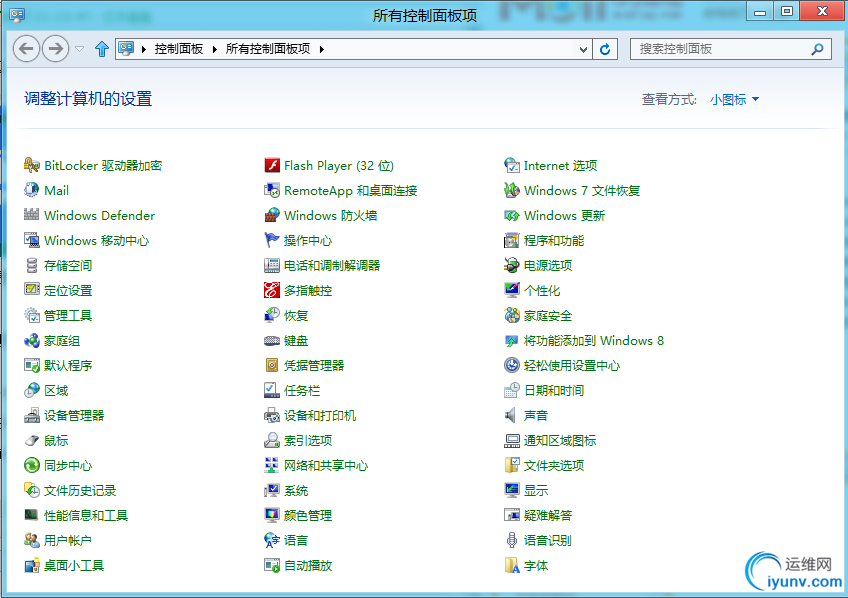Open the 设备和打印机 link
Screen dimensions: 848x598
pyautogui.click(x=320, y=415)
